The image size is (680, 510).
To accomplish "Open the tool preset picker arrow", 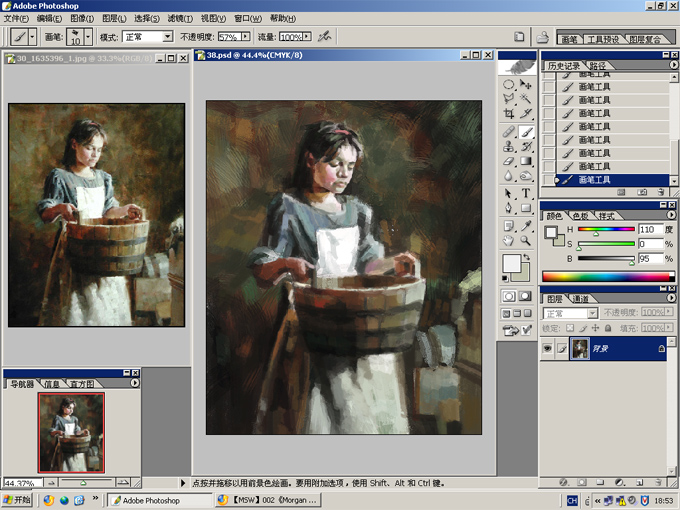I will pyautogui.click(x=33, y=37).
